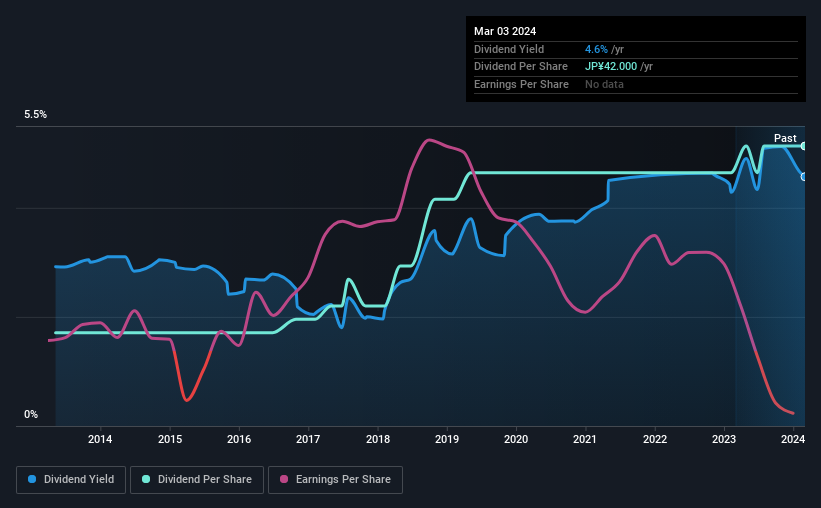Click the 0% y-axis label
The width and height of the screenshot is (821, 508).
point(31,414)
